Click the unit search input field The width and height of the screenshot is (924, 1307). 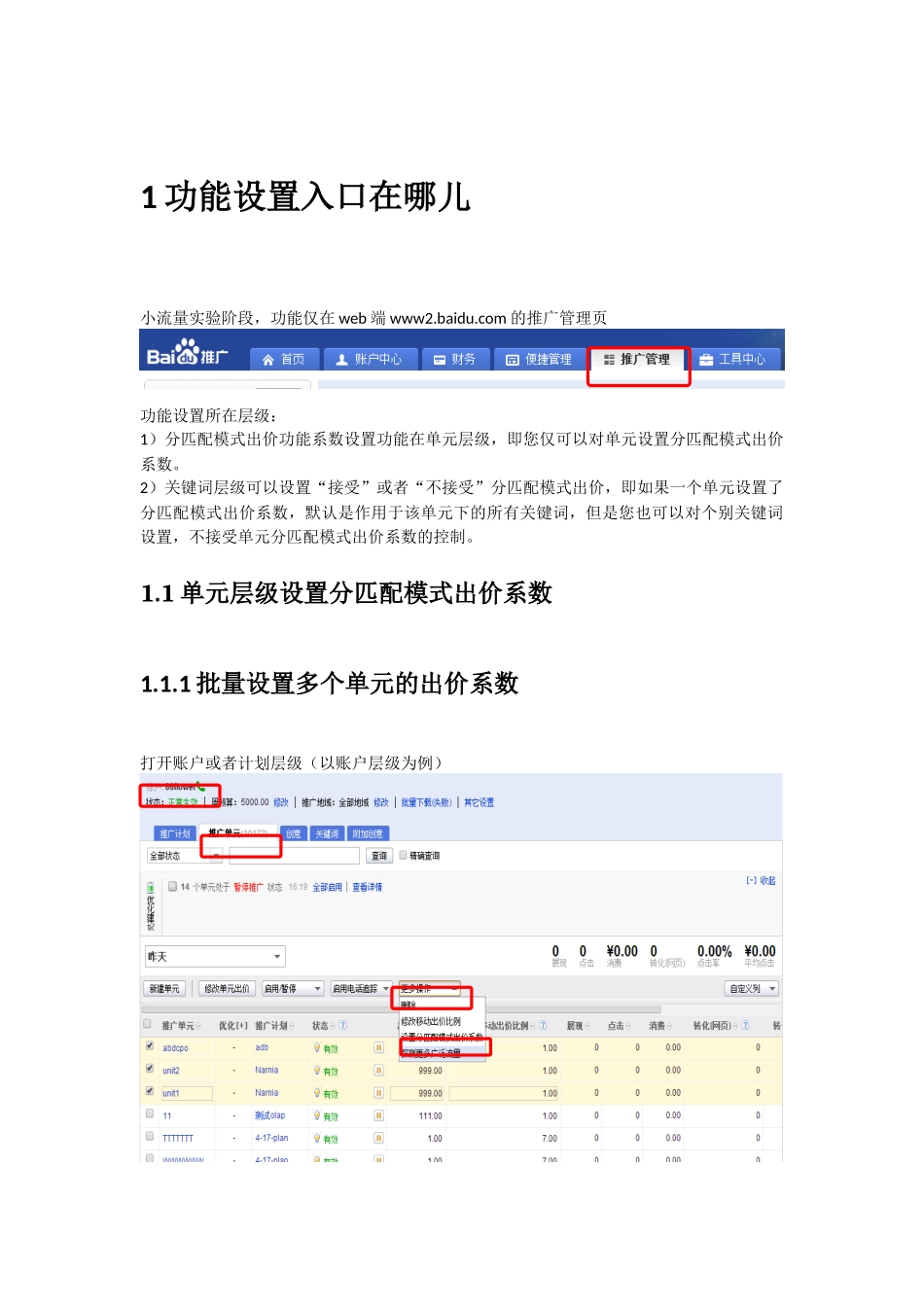point(294,856)
